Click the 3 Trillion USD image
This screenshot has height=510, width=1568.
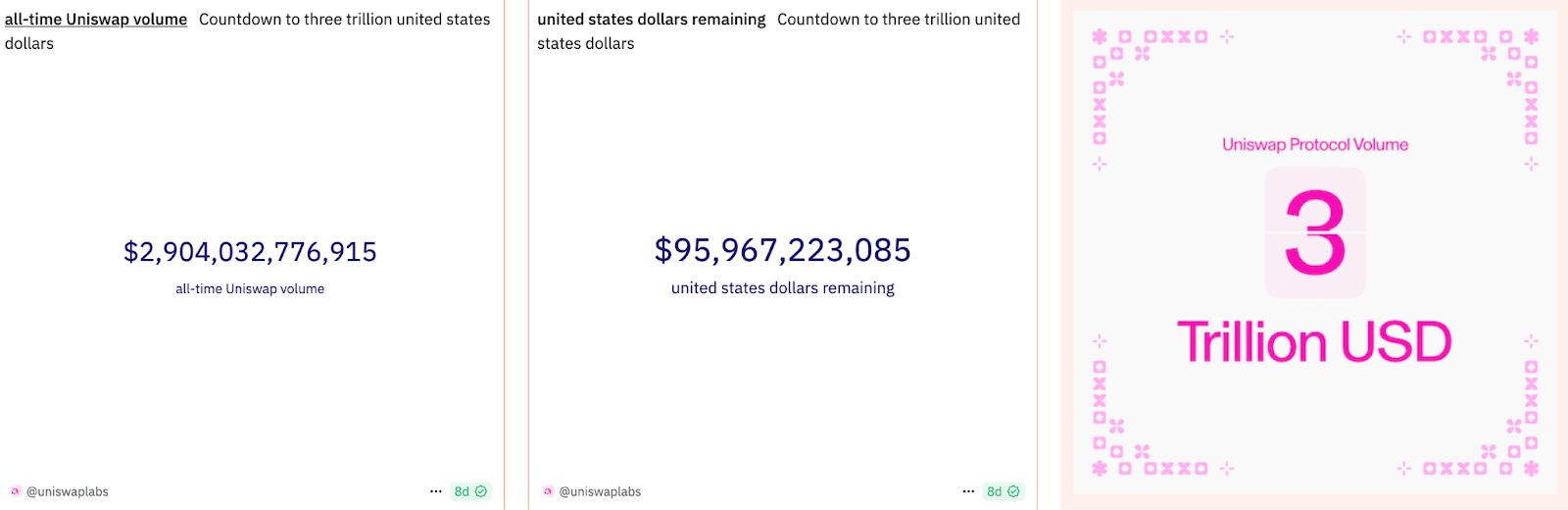(1314, 254)
